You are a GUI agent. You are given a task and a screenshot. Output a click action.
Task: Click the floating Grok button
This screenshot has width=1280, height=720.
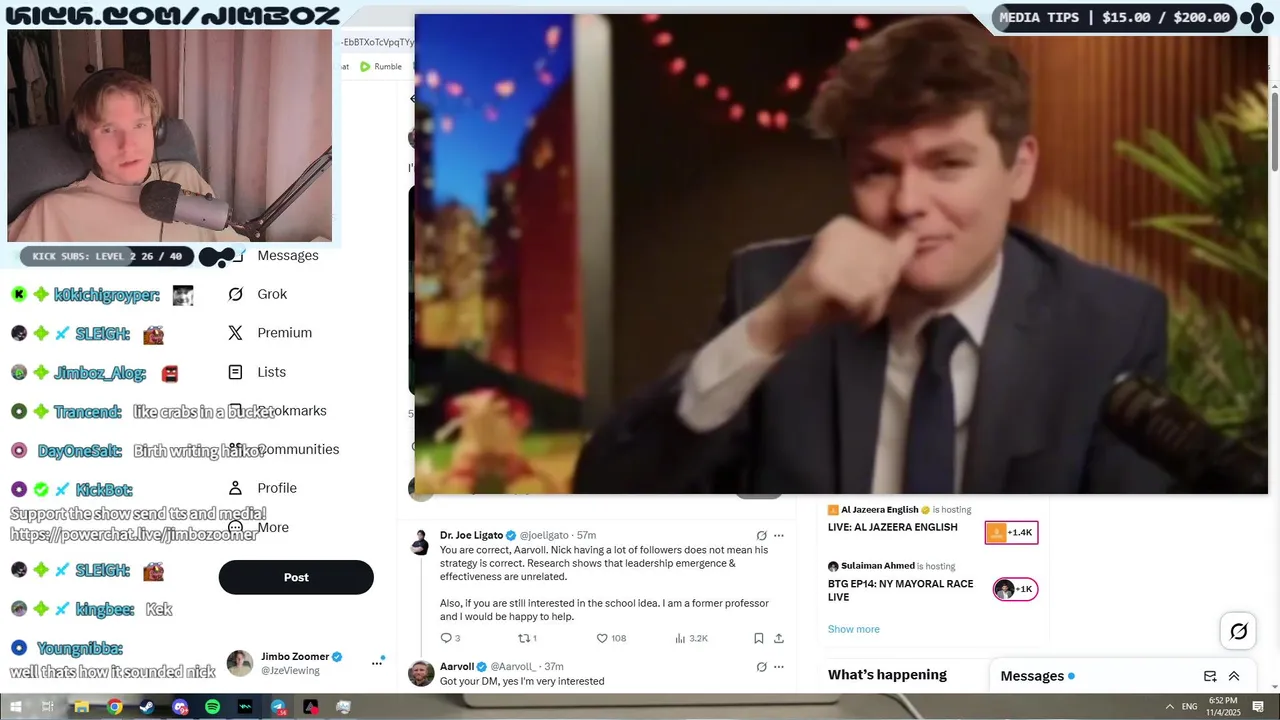1238,631
